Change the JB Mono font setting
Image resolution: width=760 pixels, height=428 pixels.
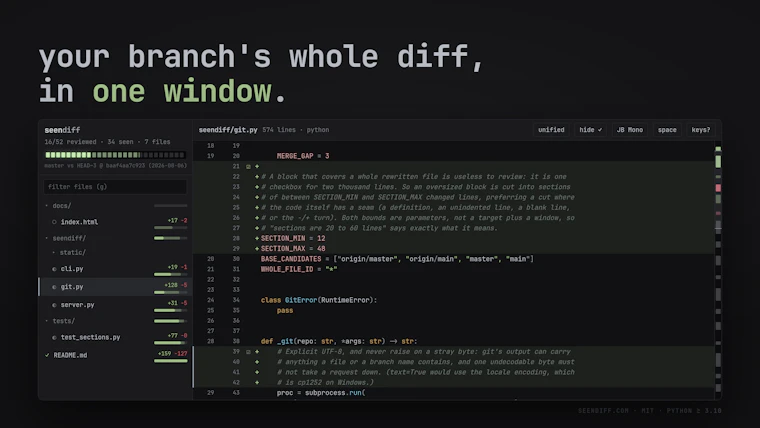pyautogui.click(x=630, y=130)
